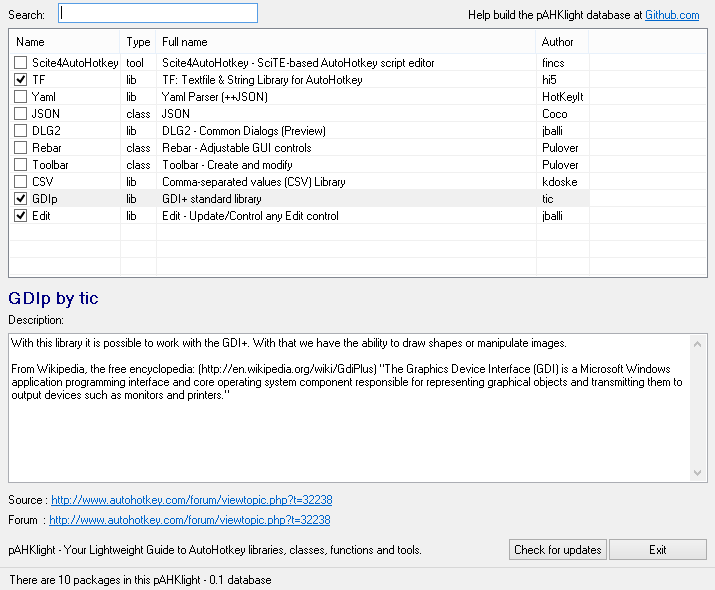Image resolution: width=715 pixels, height=590 pixels.
Task: Sort packages by Type column header
Action: [x=138, y=42]
